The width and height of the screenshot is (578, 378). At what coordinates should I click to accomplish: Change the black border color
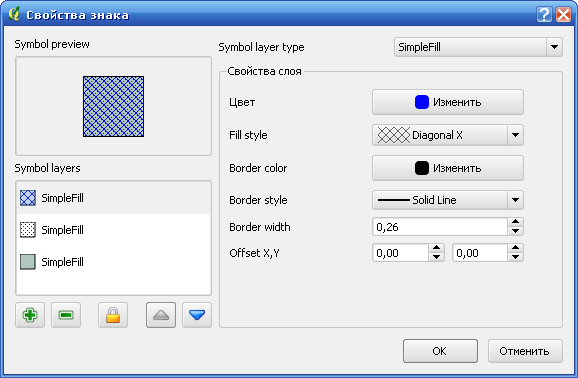pos(448,168)
